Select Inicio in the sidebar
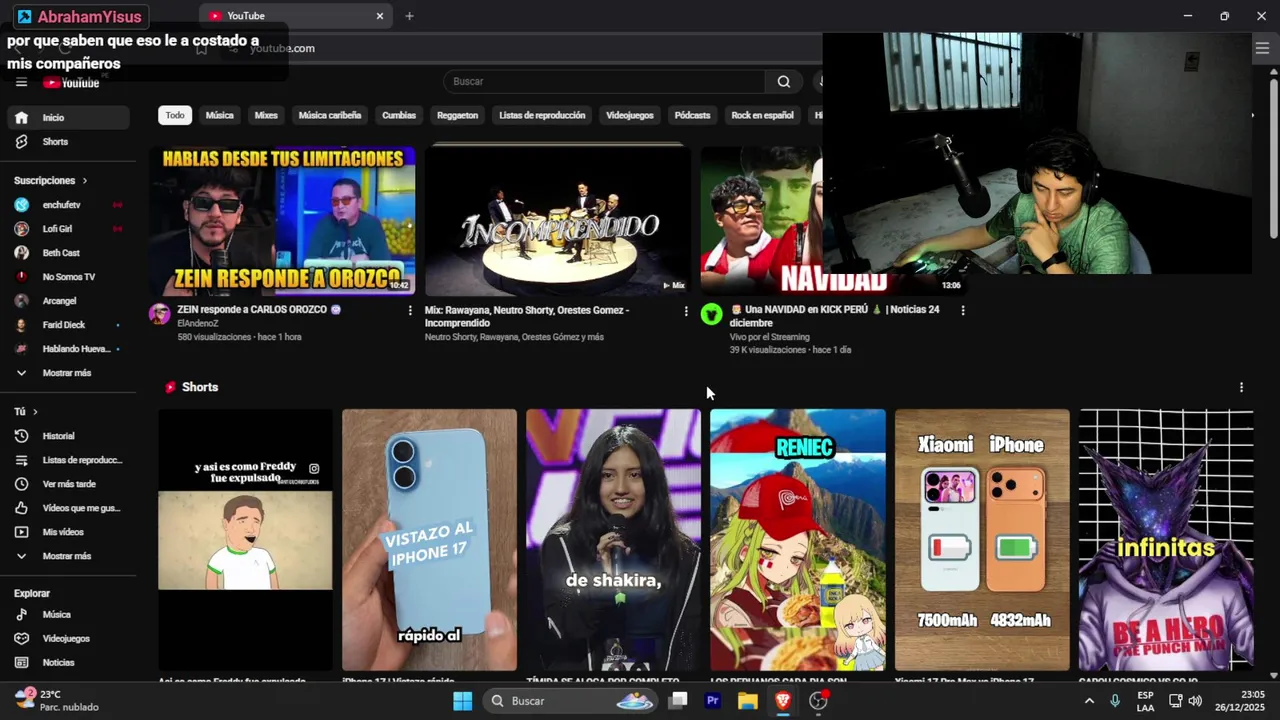Viewport: 1280px width, 720px height. pyautogui.click(x=69, y=117)
